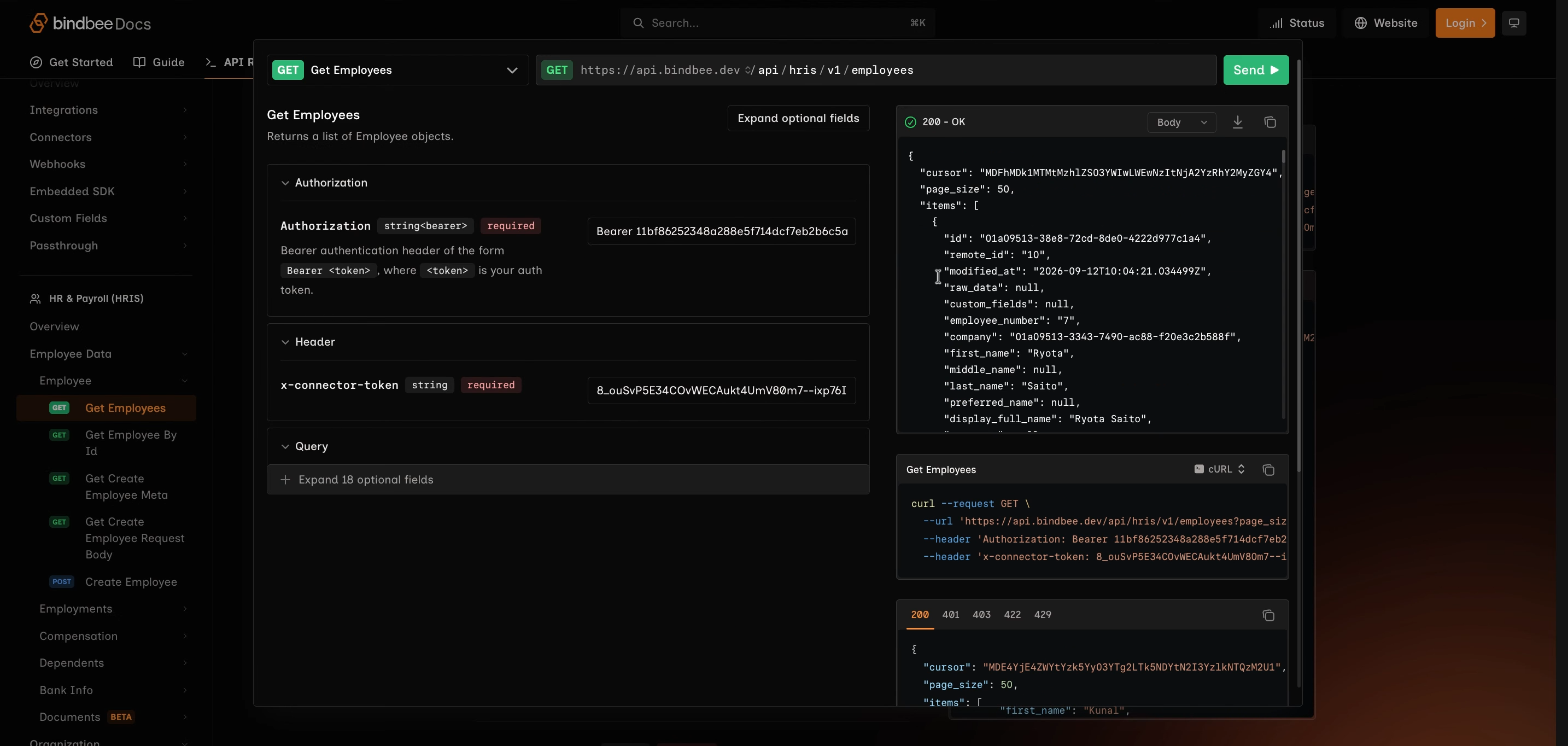Viewport: 1568px width, 746px height.
Task: Download the 200 OK response
Action: [x=1237, y=123]
